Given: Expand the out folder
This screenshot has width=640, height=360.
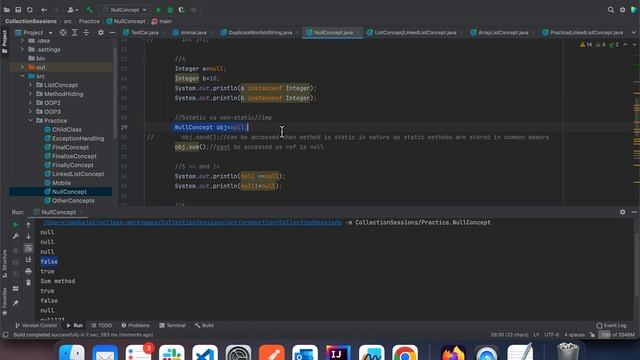Looking at the screenshot, I should 22,67.
